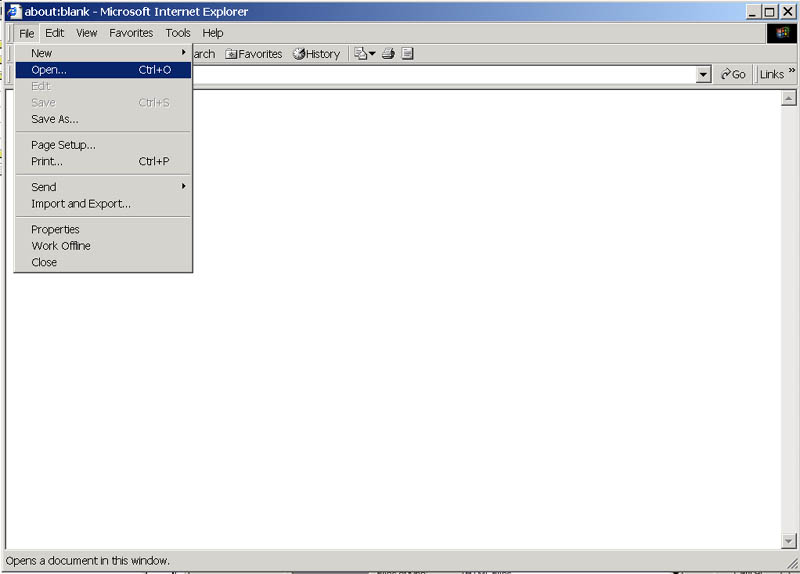
Task: Open the Send submenu entry
Action: pos(104,187)
